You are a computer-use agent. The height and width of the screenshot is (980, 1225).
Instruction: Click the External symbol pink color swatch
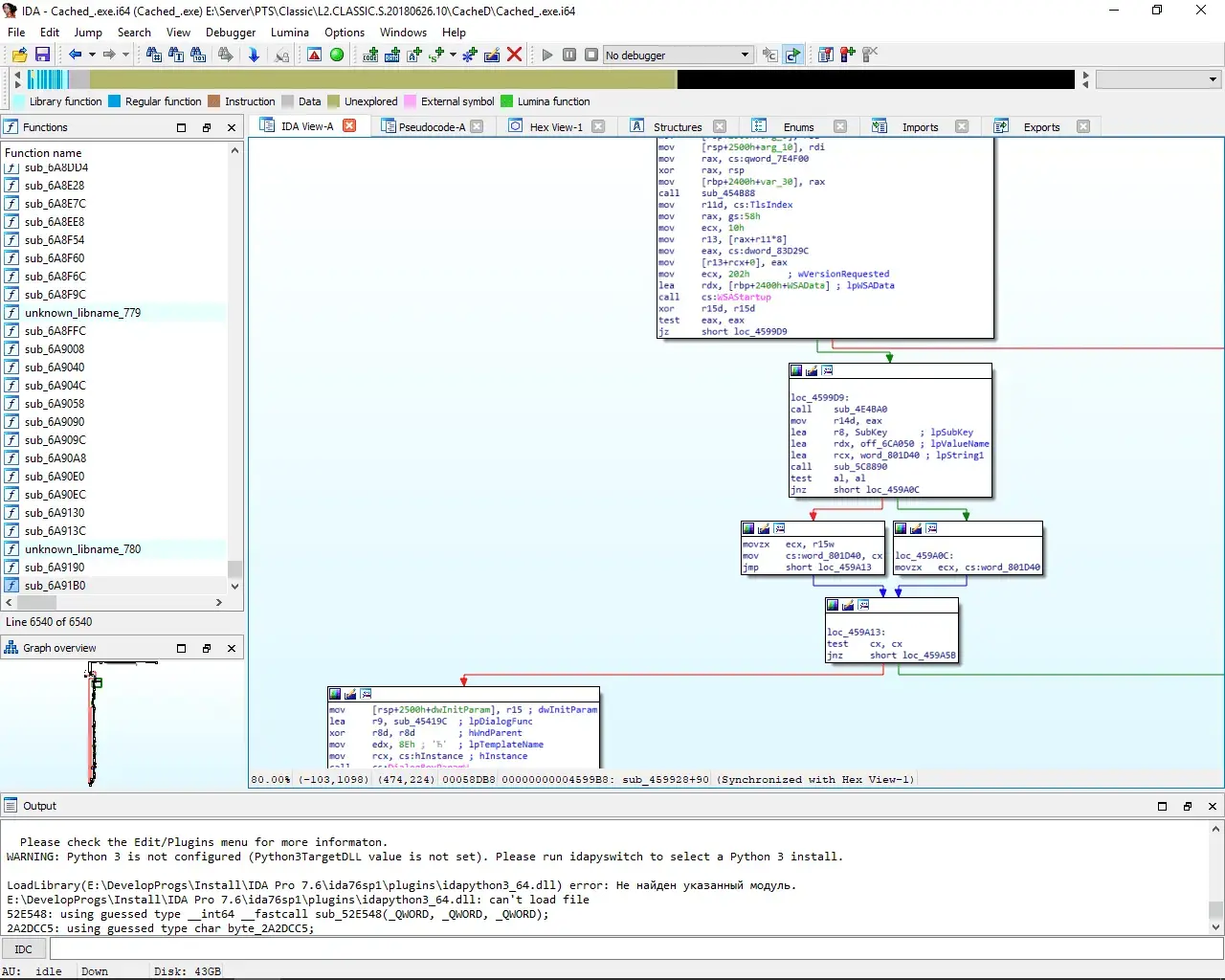pos(411,101)
